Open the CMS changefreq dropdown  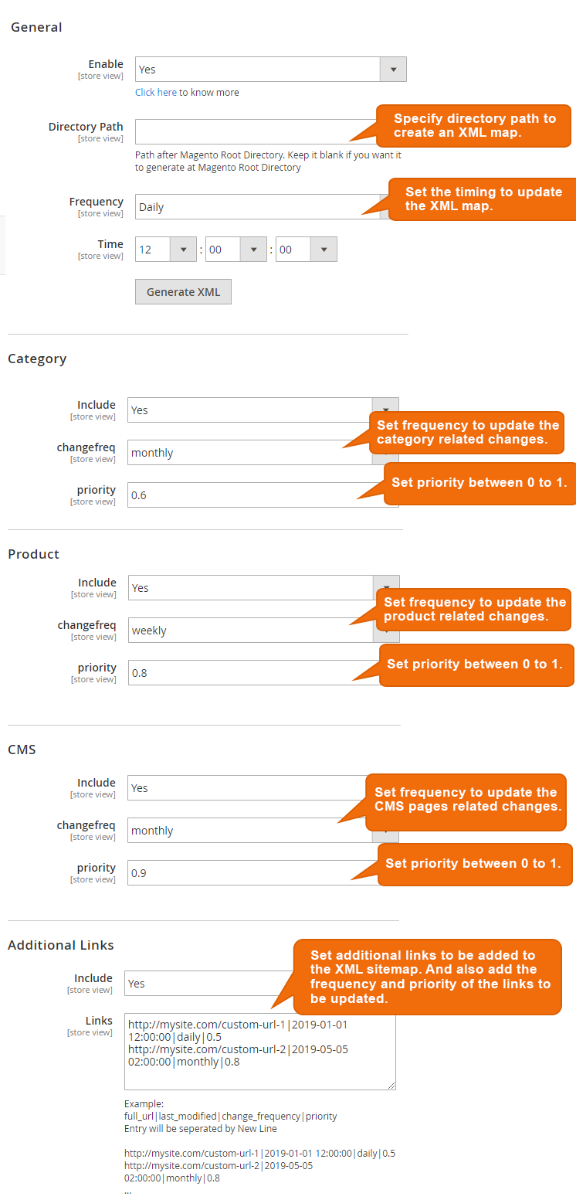250,830
